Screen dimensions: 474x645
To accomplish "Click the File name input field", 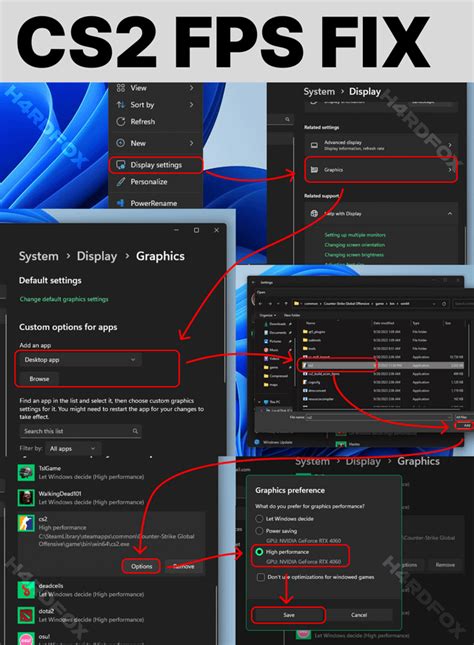I will [x=379, y=417].
